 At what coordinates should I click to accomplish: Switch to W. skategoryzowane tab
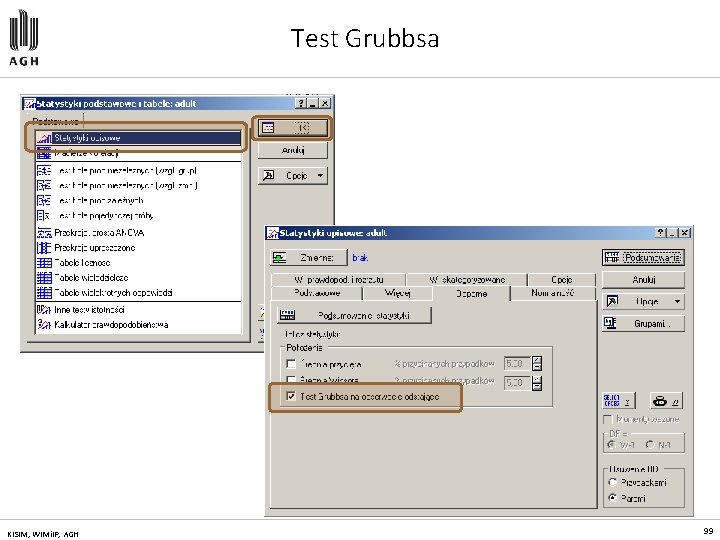point(467,279)
